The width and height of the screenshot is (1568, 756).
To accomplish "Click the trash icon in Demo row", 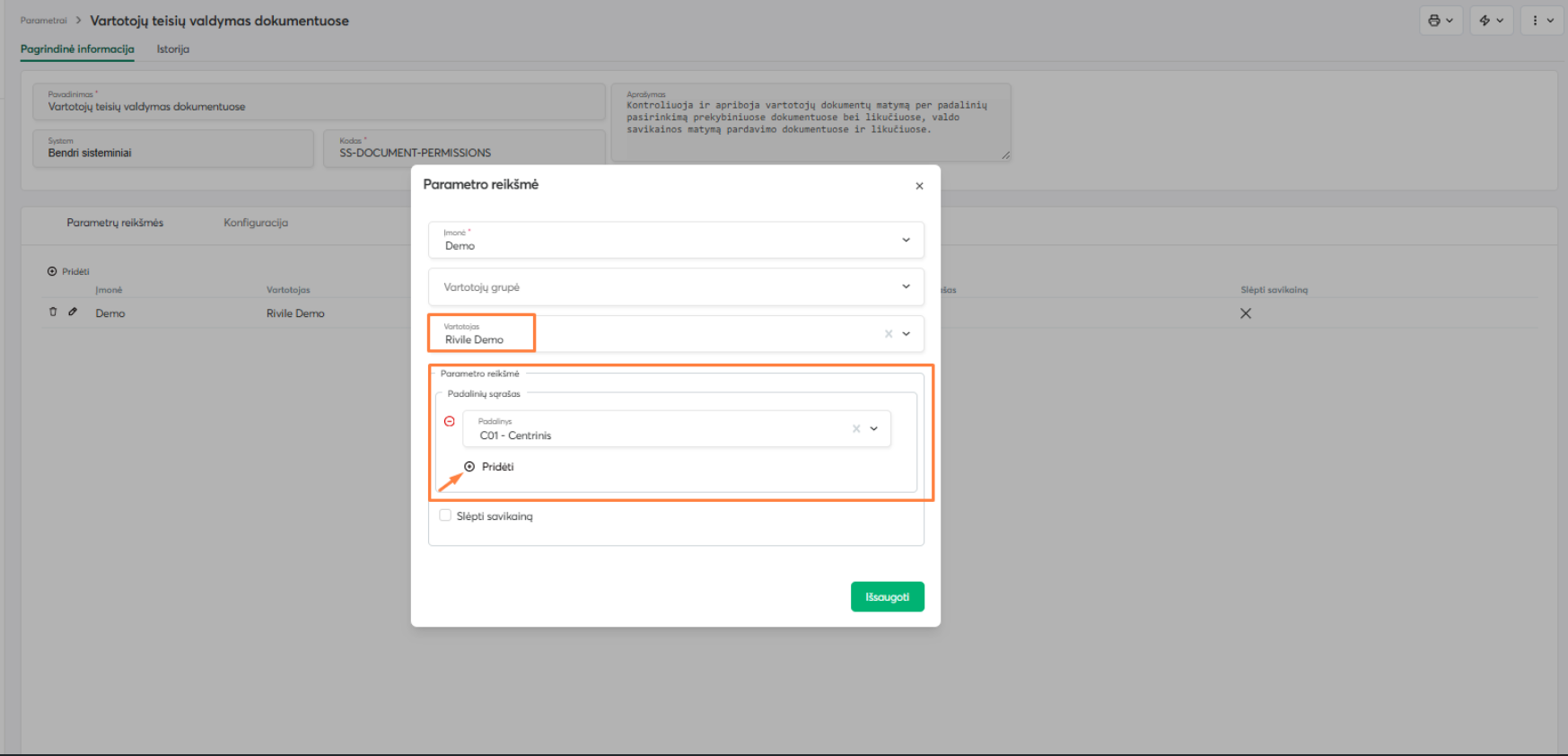I will 53,312.
